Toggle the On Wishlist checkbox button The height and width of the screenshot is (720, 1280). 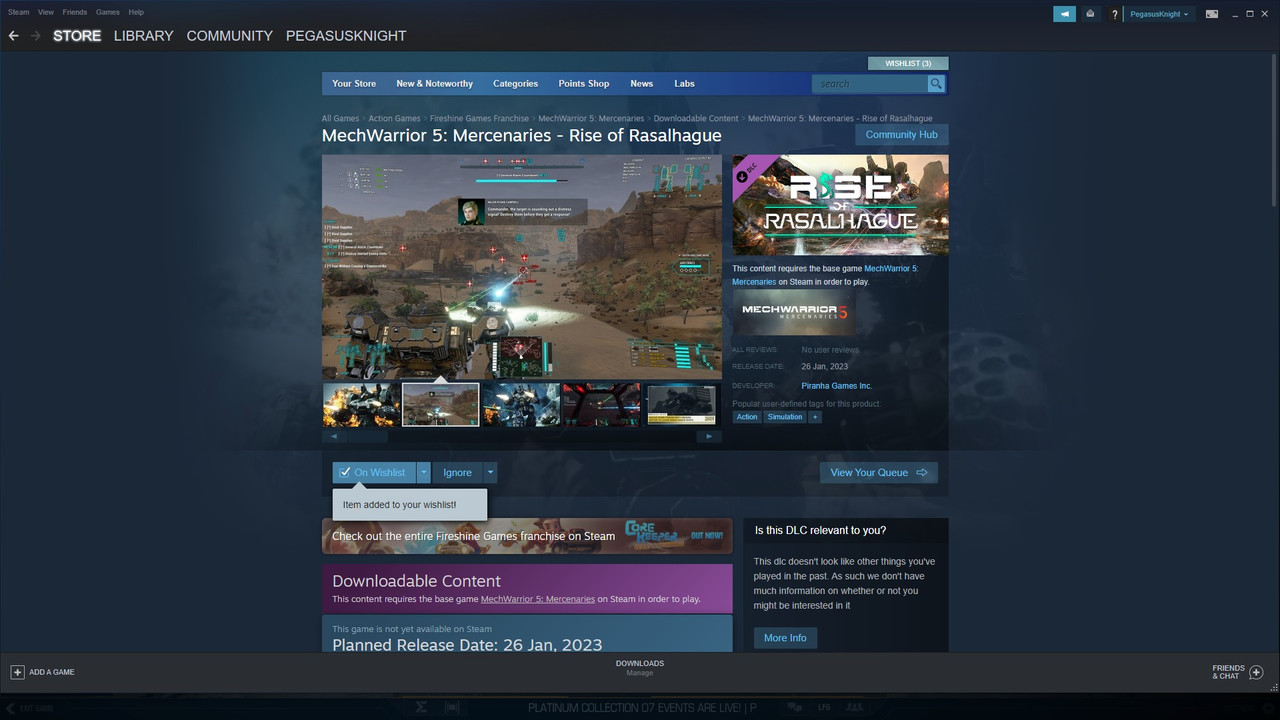pos(374,472)
